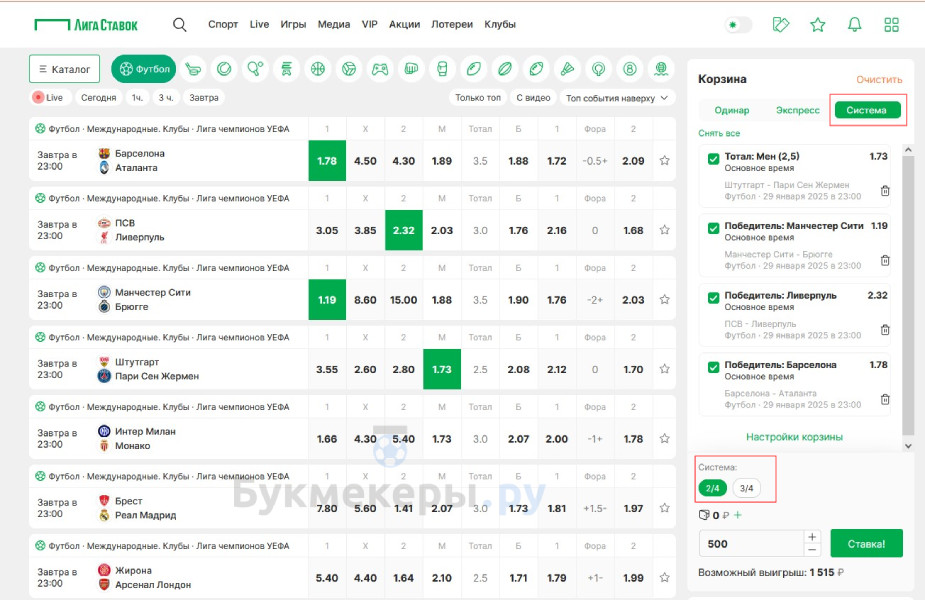
Task: Delete Liverpool winner bet with trash icon
Action: click(885, 330)
